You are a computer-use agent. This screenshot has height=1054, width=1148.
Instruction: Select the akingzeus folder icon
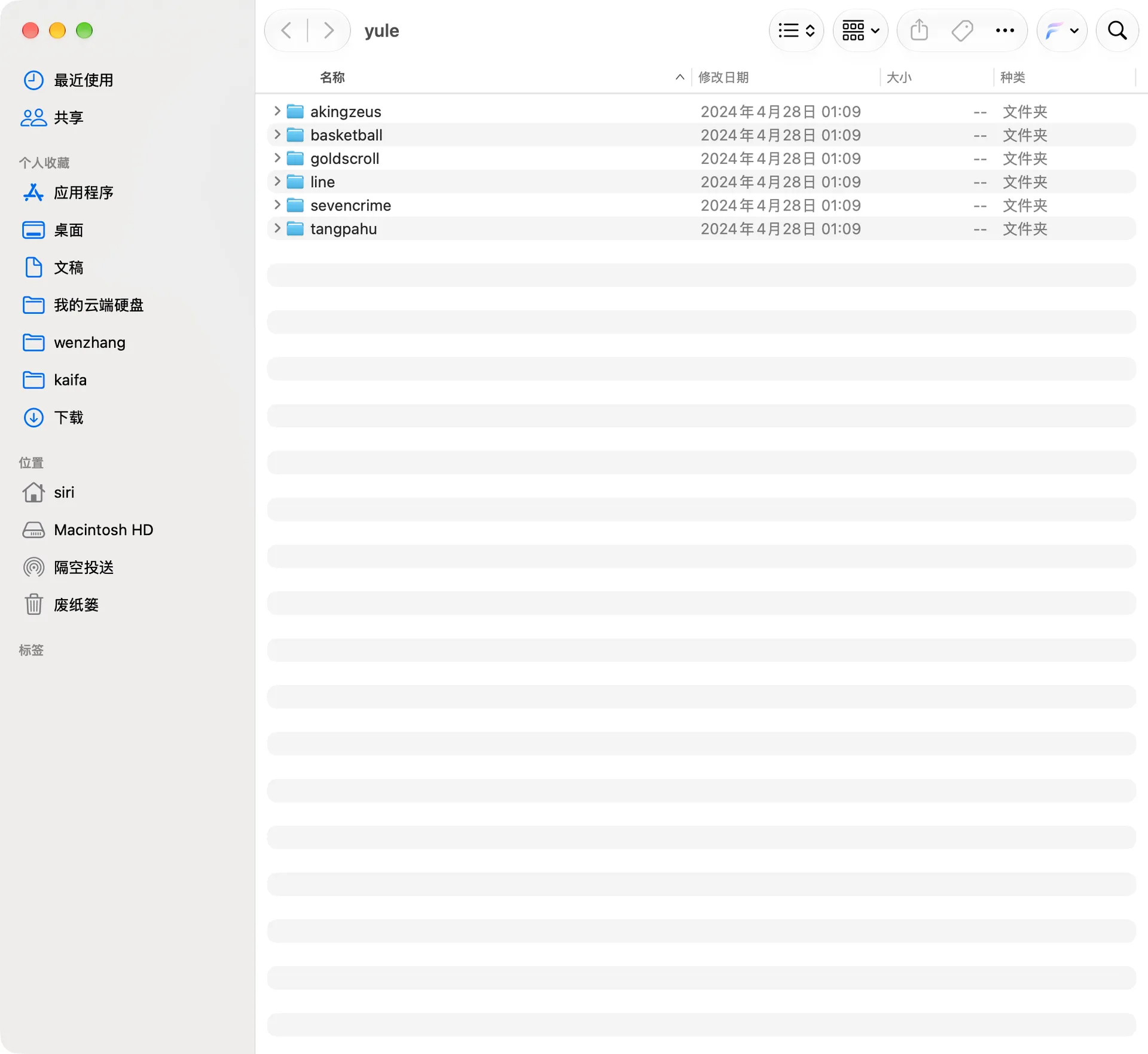[x=295, y=111]
